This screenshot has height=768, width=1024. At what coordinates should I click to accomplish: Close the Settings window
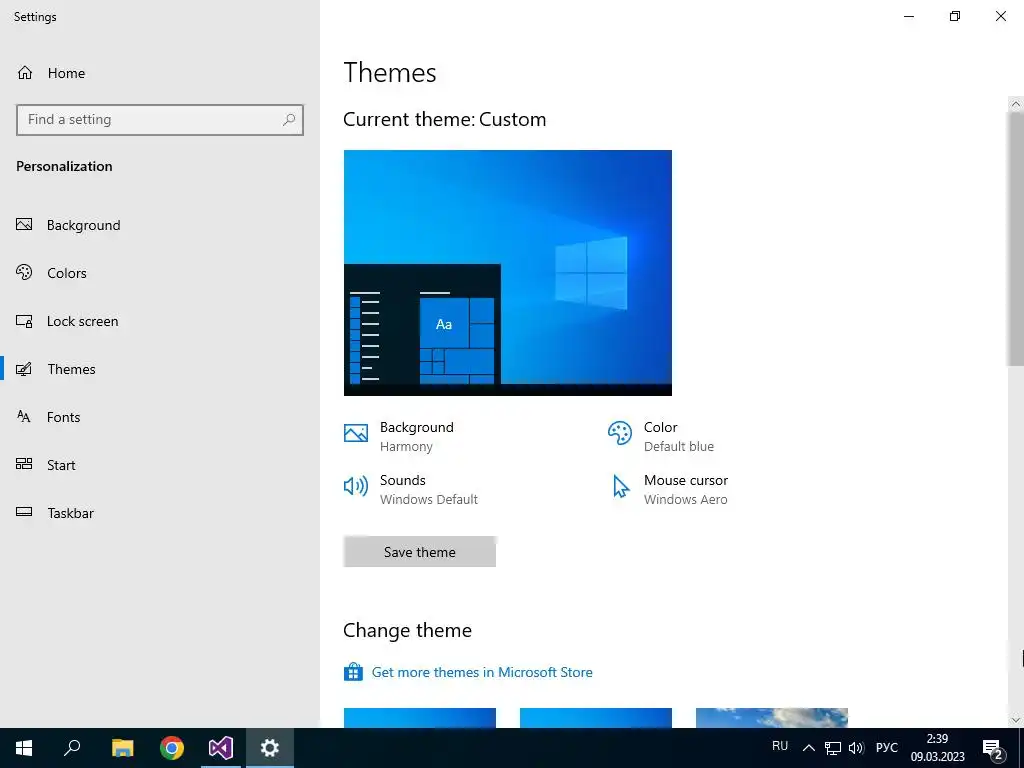(x=1000, y=16)
